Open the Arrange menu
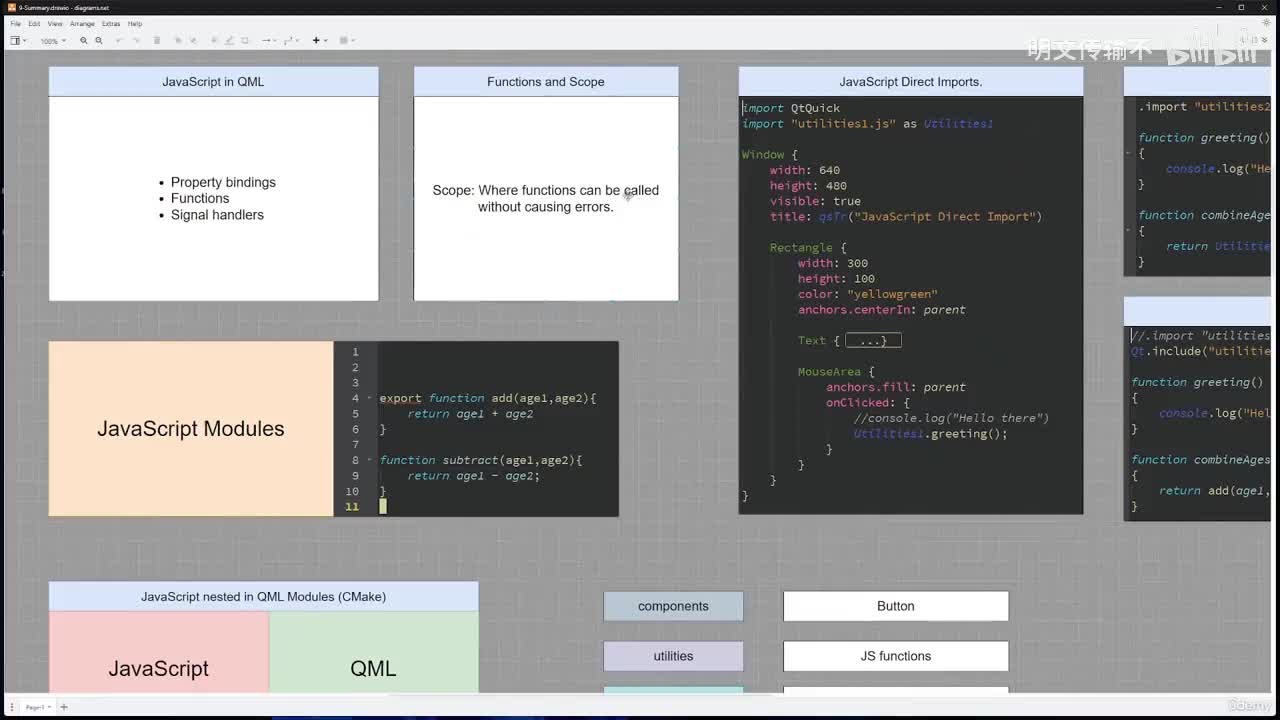Image resolution: width=1280 pixels, height=720 pixels. tap(82, 23)
